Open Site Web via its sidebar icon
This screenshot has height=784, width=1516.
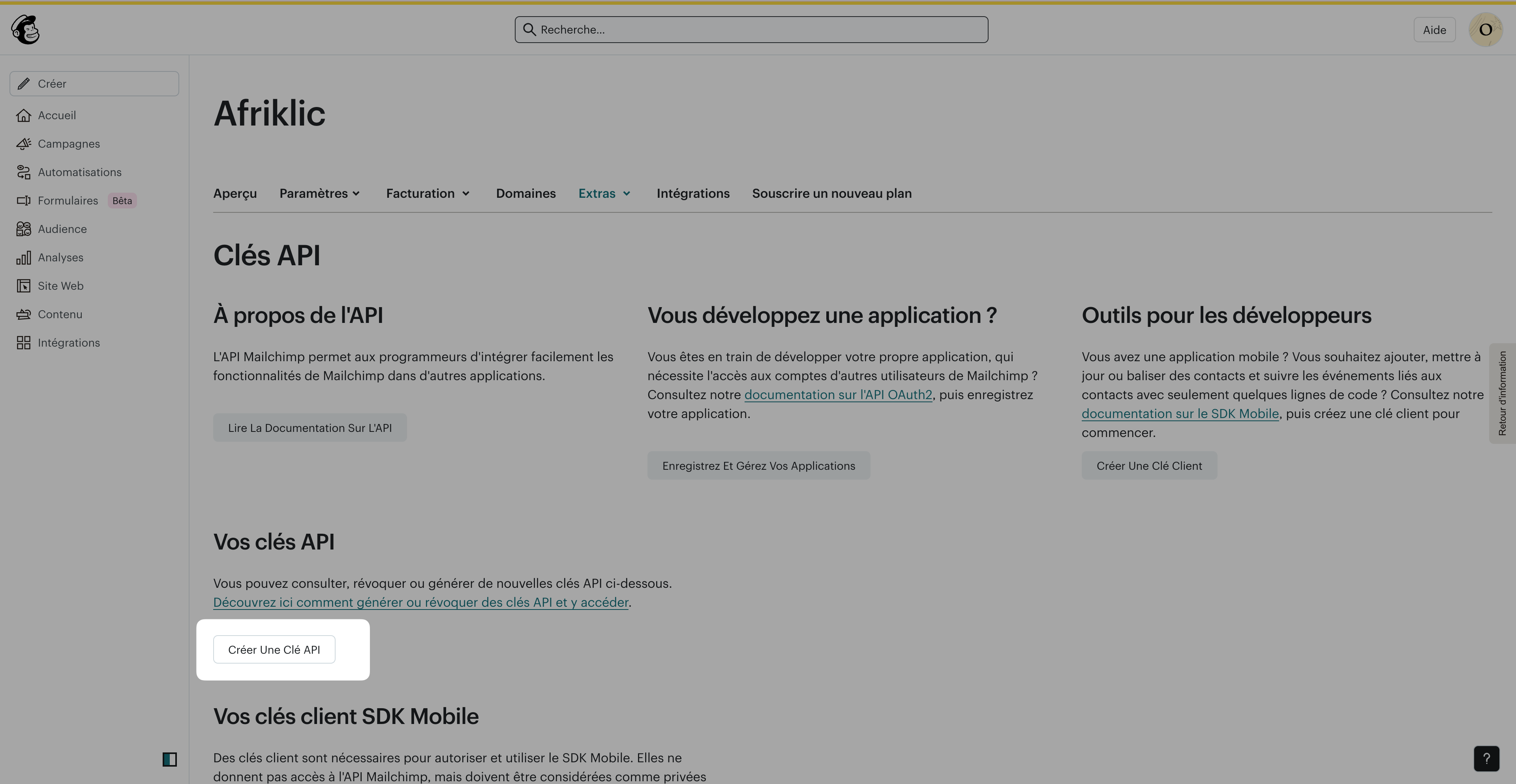tap(24, 286)
